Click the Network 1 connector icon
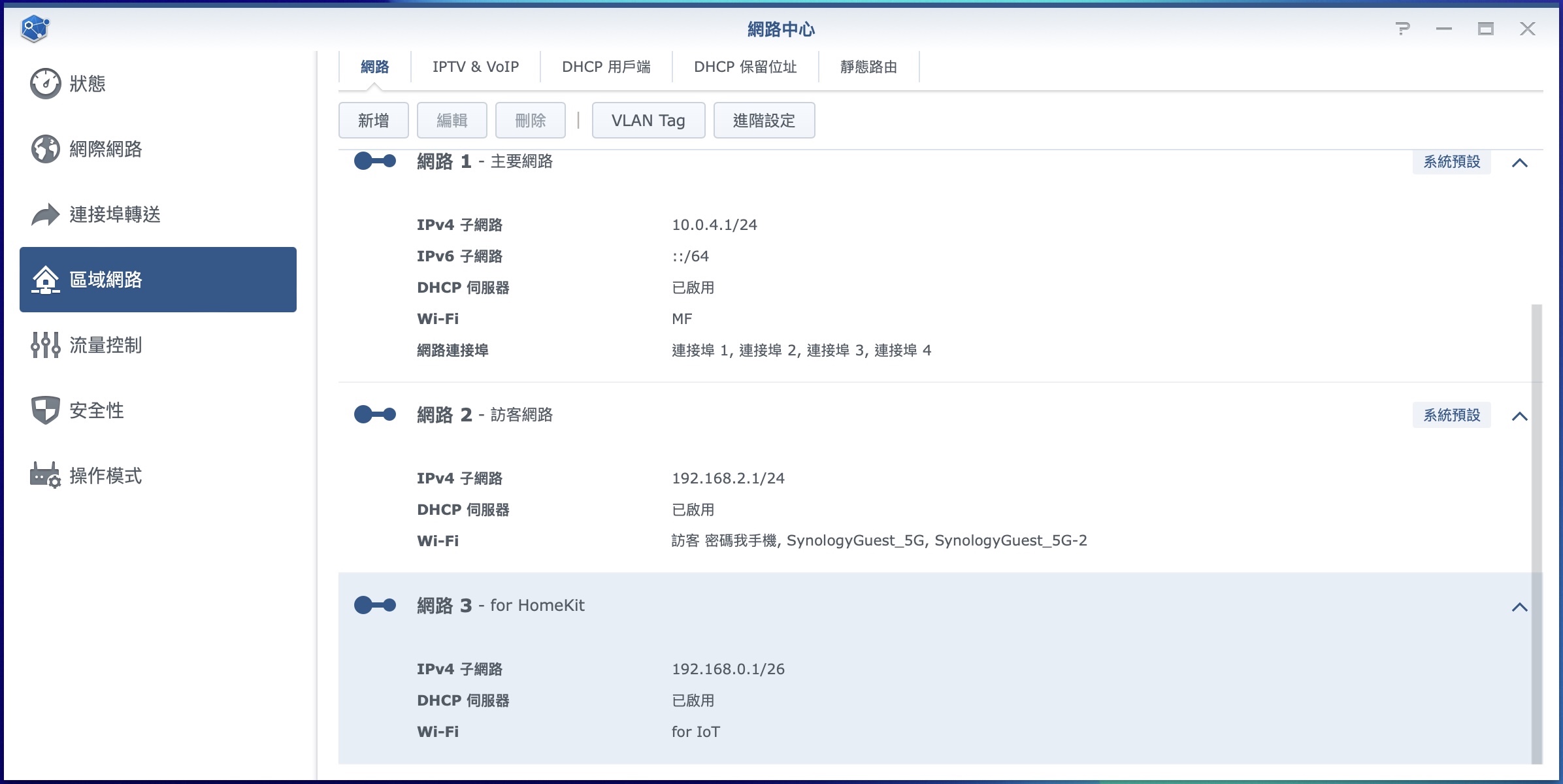This screenshot has width=1563, height=784. click(x=375, y=161)
